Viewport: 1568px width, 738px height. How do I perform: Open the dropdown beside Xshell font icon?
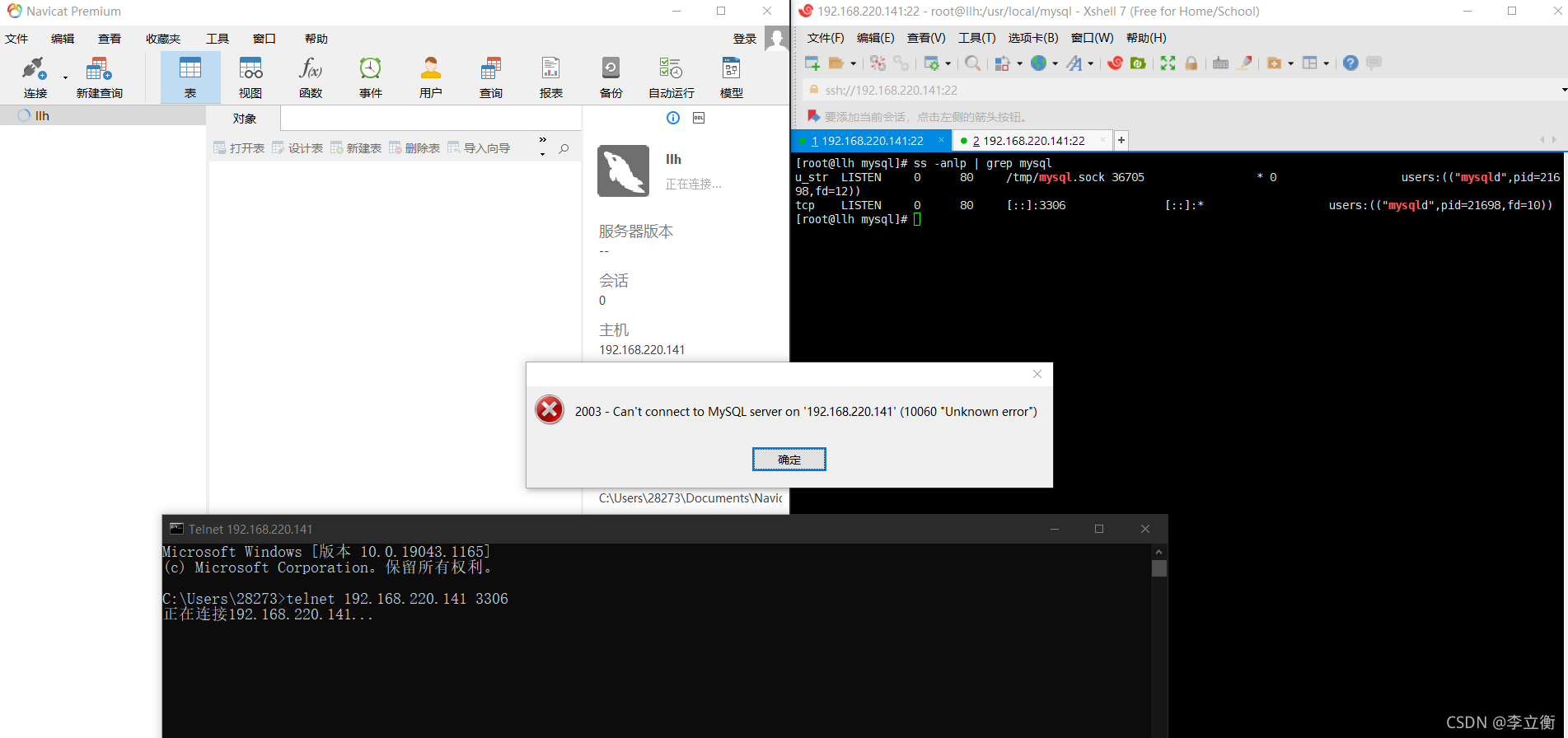coord(1091,63)
